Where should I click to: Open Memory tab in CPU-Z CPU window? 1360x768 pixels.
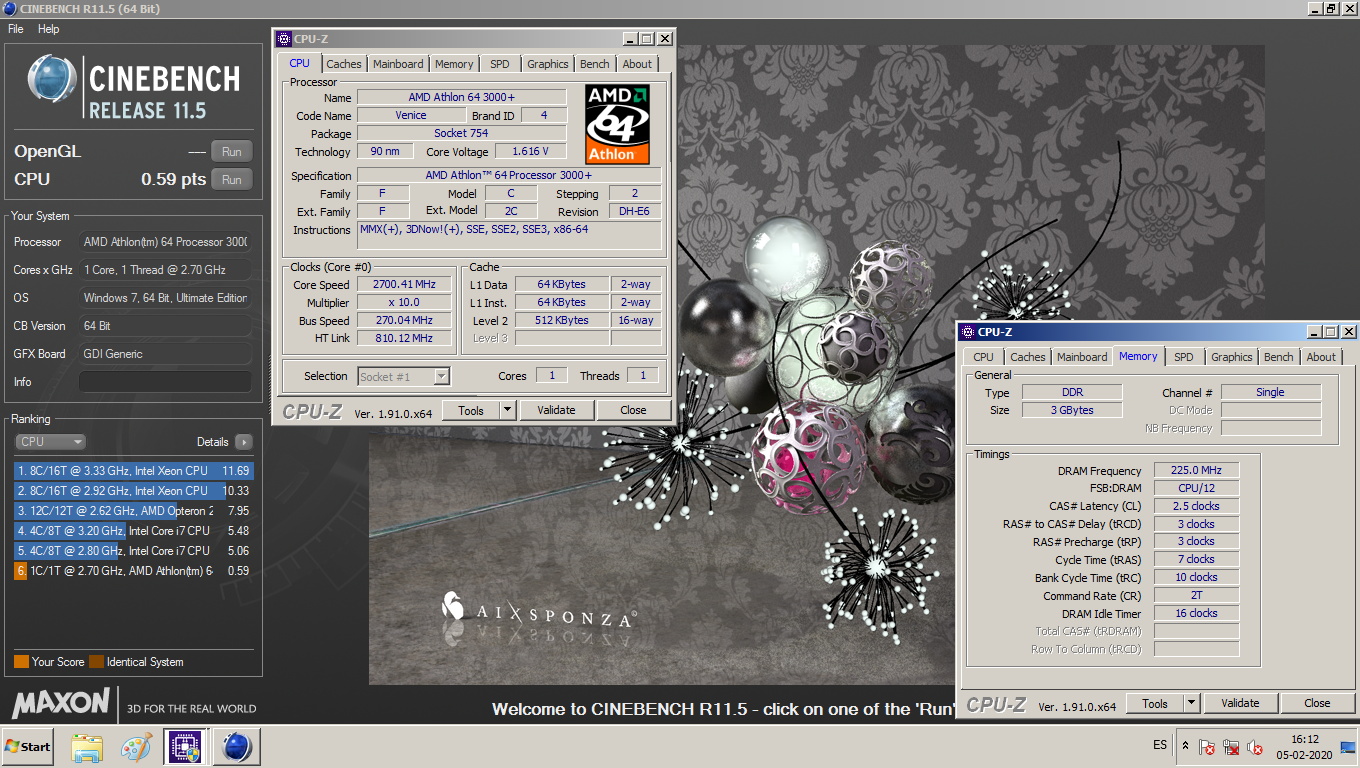pyautogui.click(x=454, y=64)
